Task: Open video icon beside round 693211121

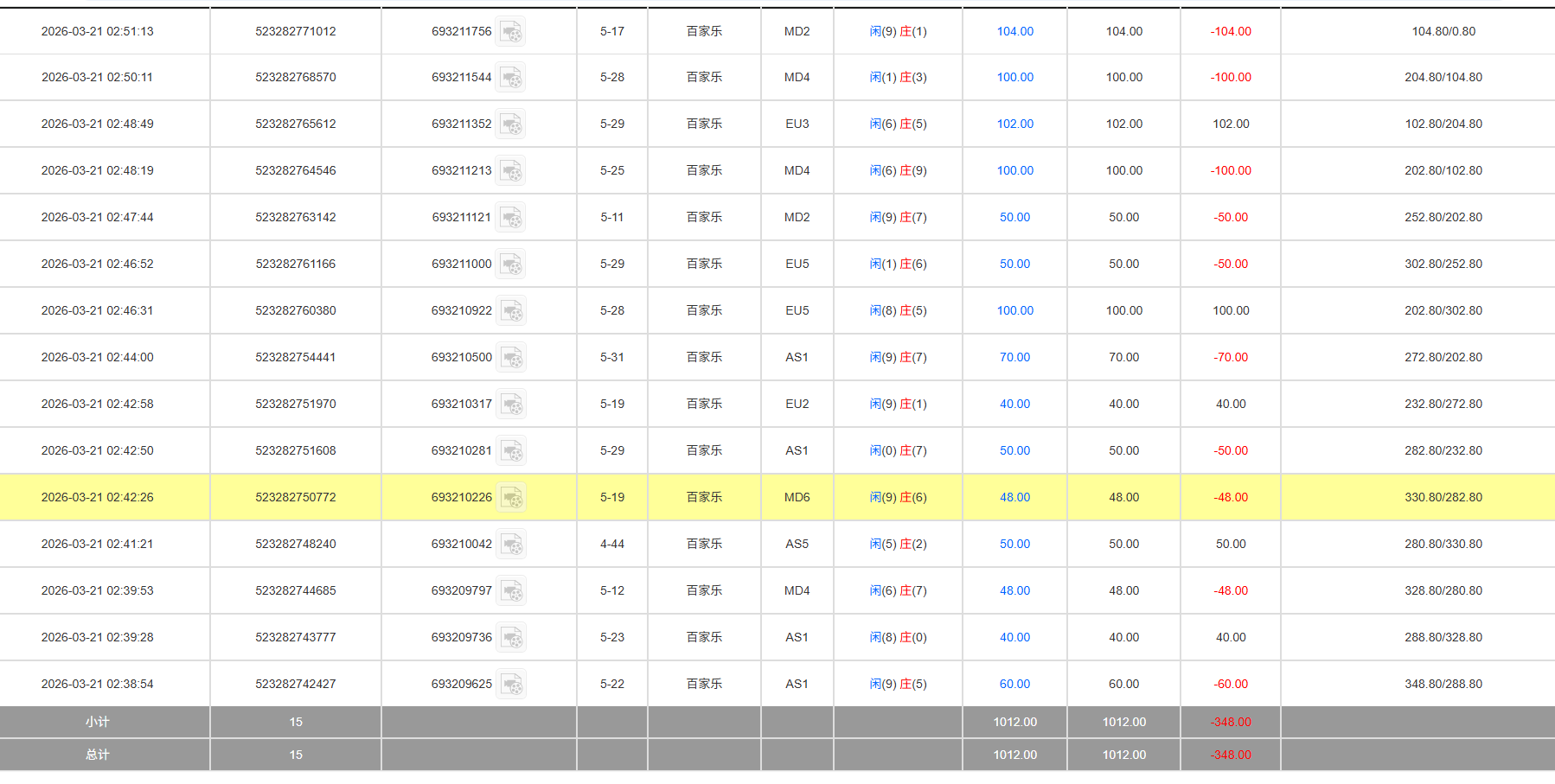Action: coord(511,218)
